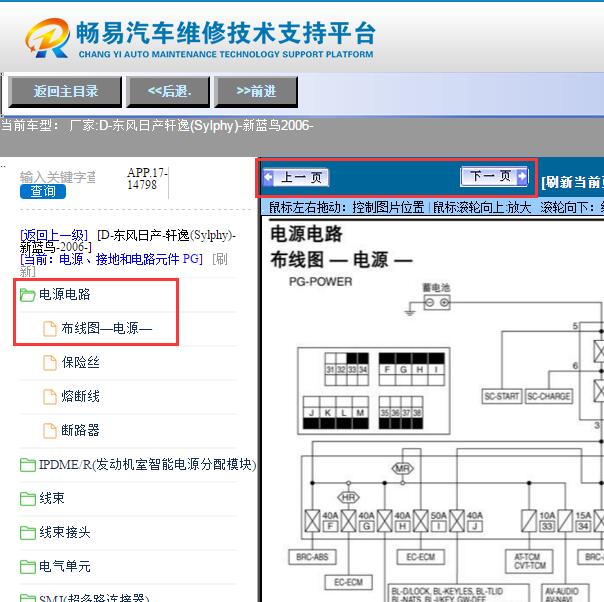Click the 50A fuse I symbol
This screenshot has height=602, width=604.
click(421, 521)
